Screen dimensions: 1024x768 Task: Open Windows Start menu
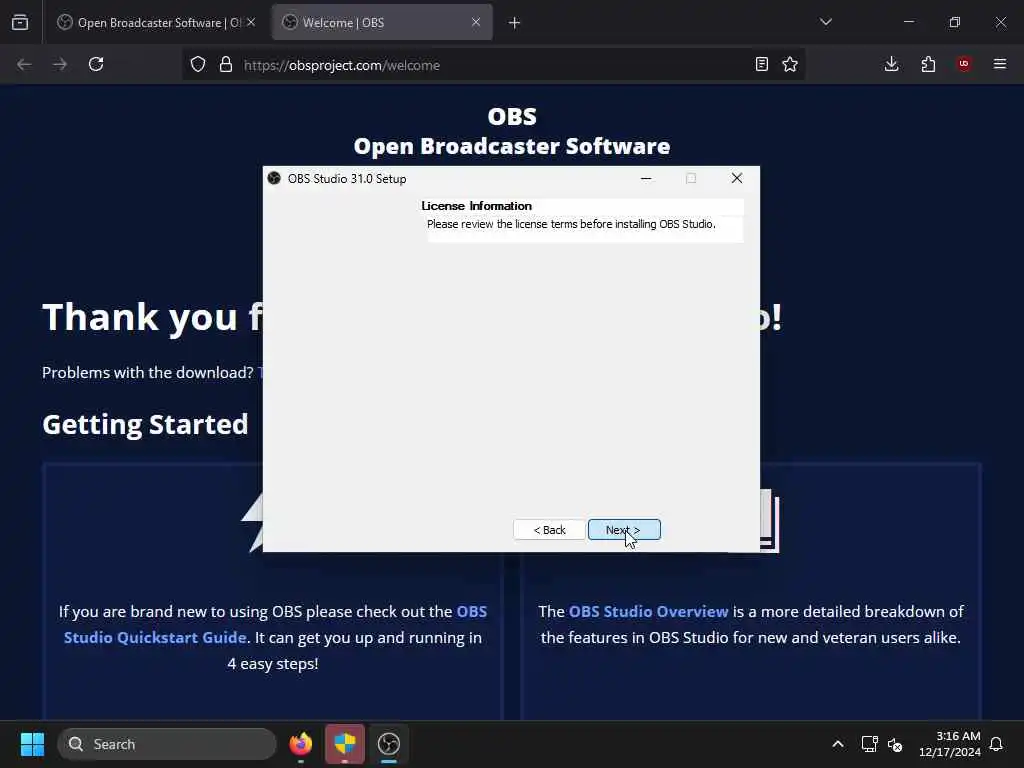click(32, 744)
